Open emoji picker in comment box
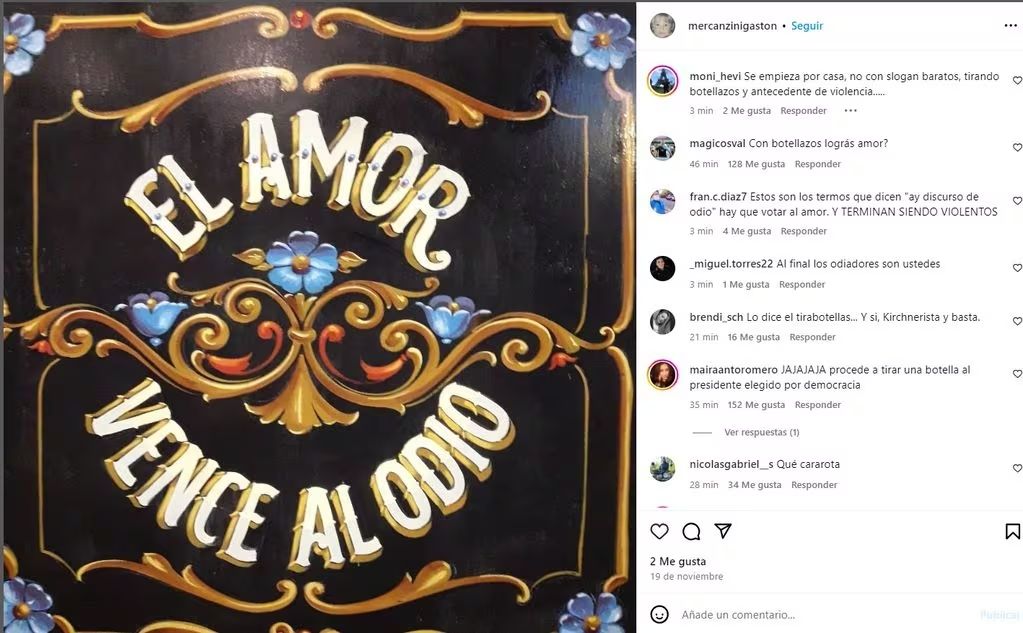 [x=660, y=615]
